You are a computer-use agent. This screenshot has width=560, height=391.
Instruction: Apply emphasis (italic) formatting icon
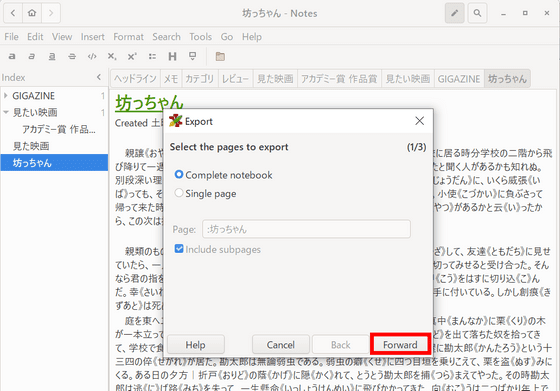(32, 56)
